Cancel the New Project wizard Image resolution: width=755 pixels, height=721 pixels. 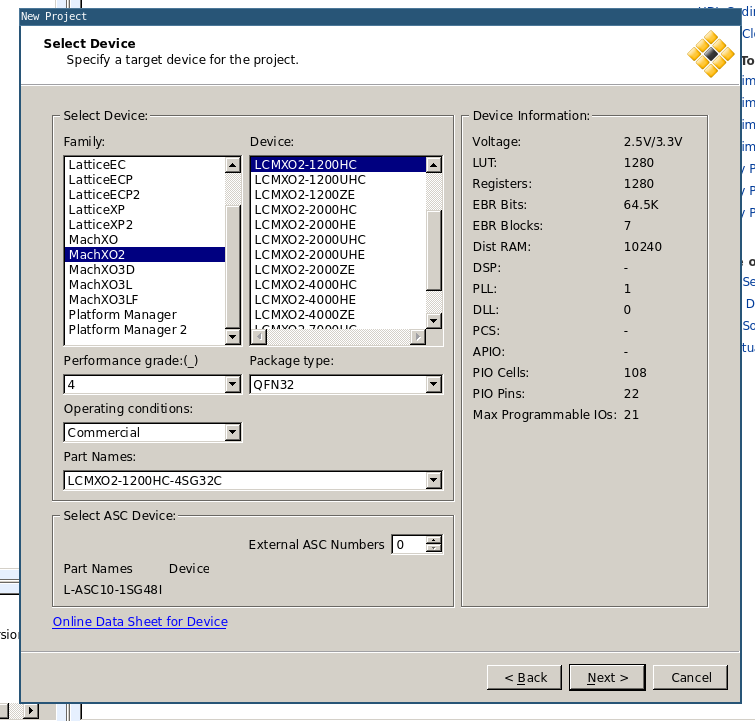tap(691, 677)
